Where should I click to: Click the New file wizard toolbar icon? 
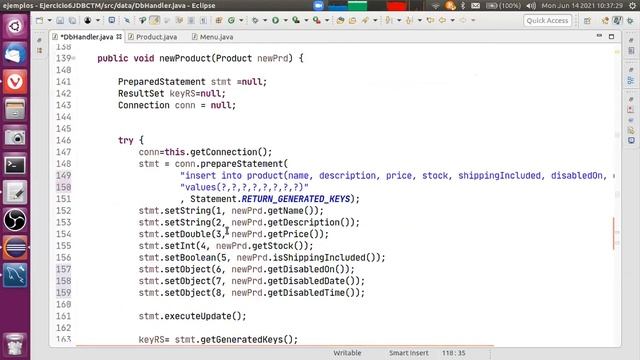tap(40, 20)
